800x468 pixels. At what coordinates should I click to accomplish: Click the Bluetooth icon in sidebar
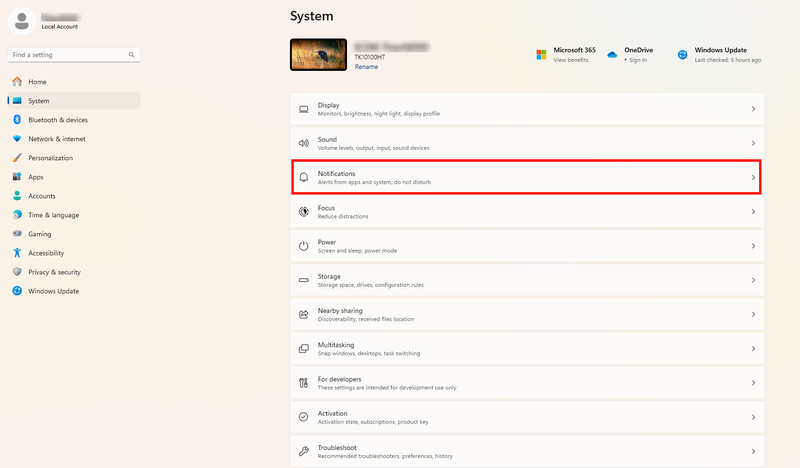point(17,119)
